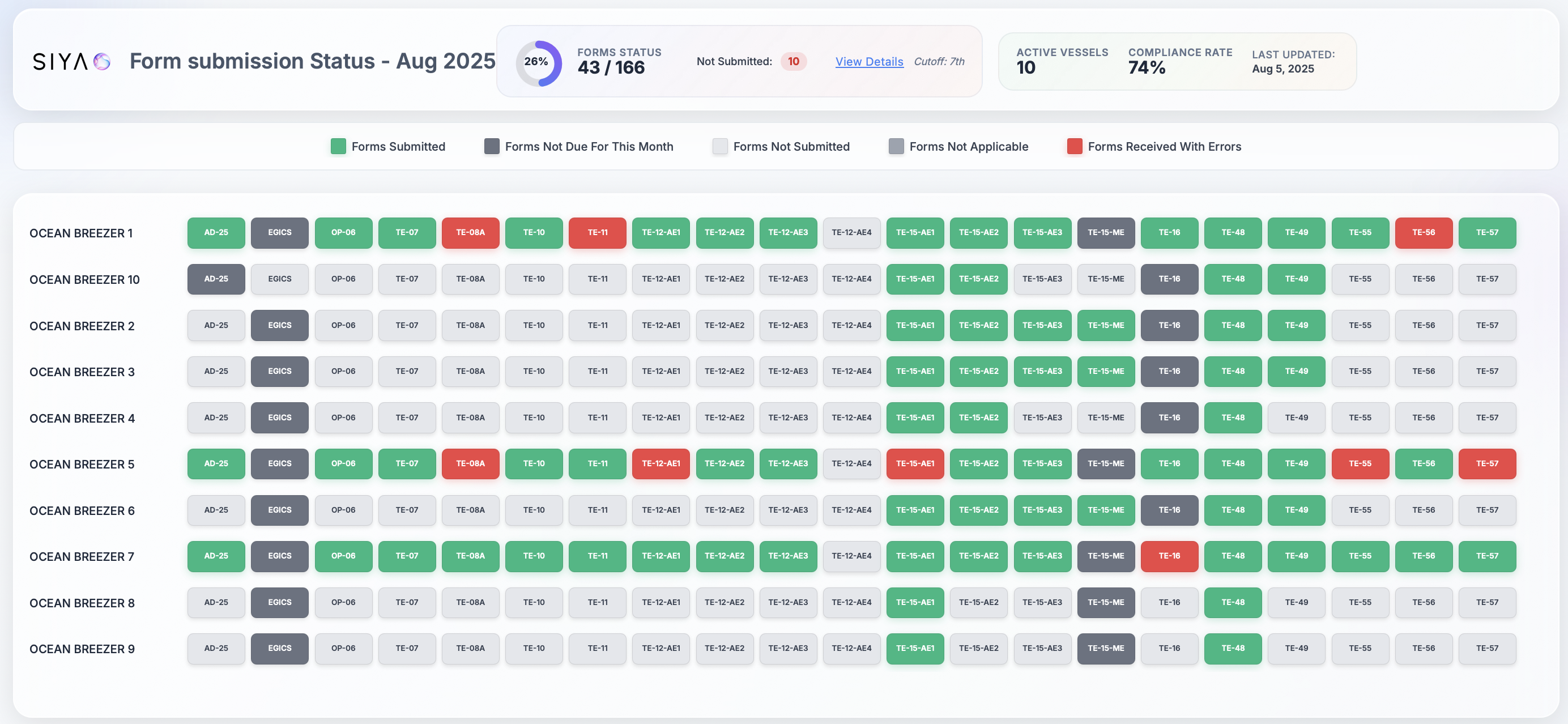
Task: Click the red Not Submitted count badge
Action: [x=794, y=62]
